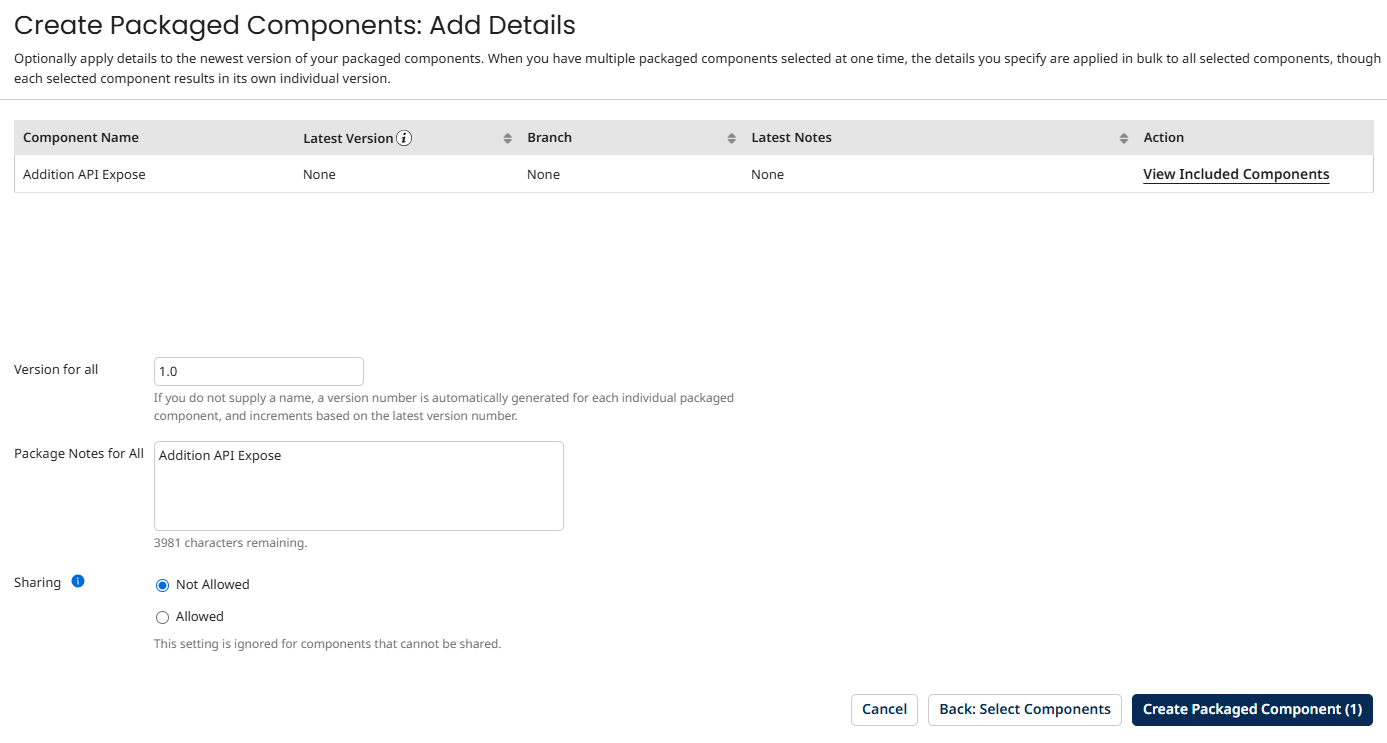Click the Branch column header label
The width and height of the screenshot is (1387, 743).
click(550, 137)
